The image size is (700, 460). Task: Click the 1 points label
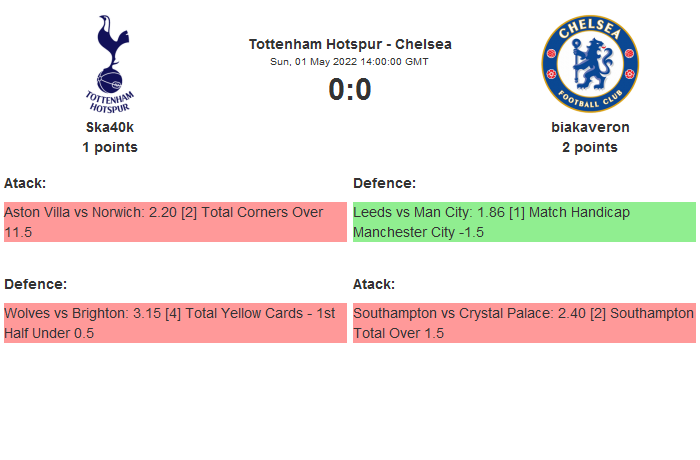[110, 147]
